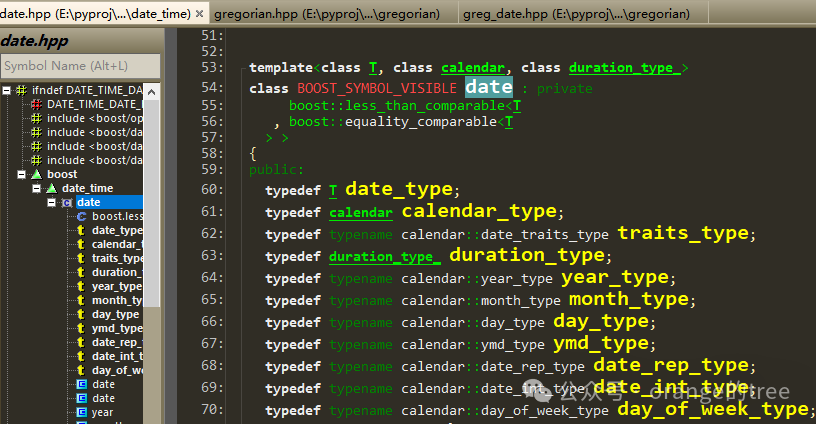Click method icon beside year in tree
Screen dimensions: 816x424
[x=82, y=413]
